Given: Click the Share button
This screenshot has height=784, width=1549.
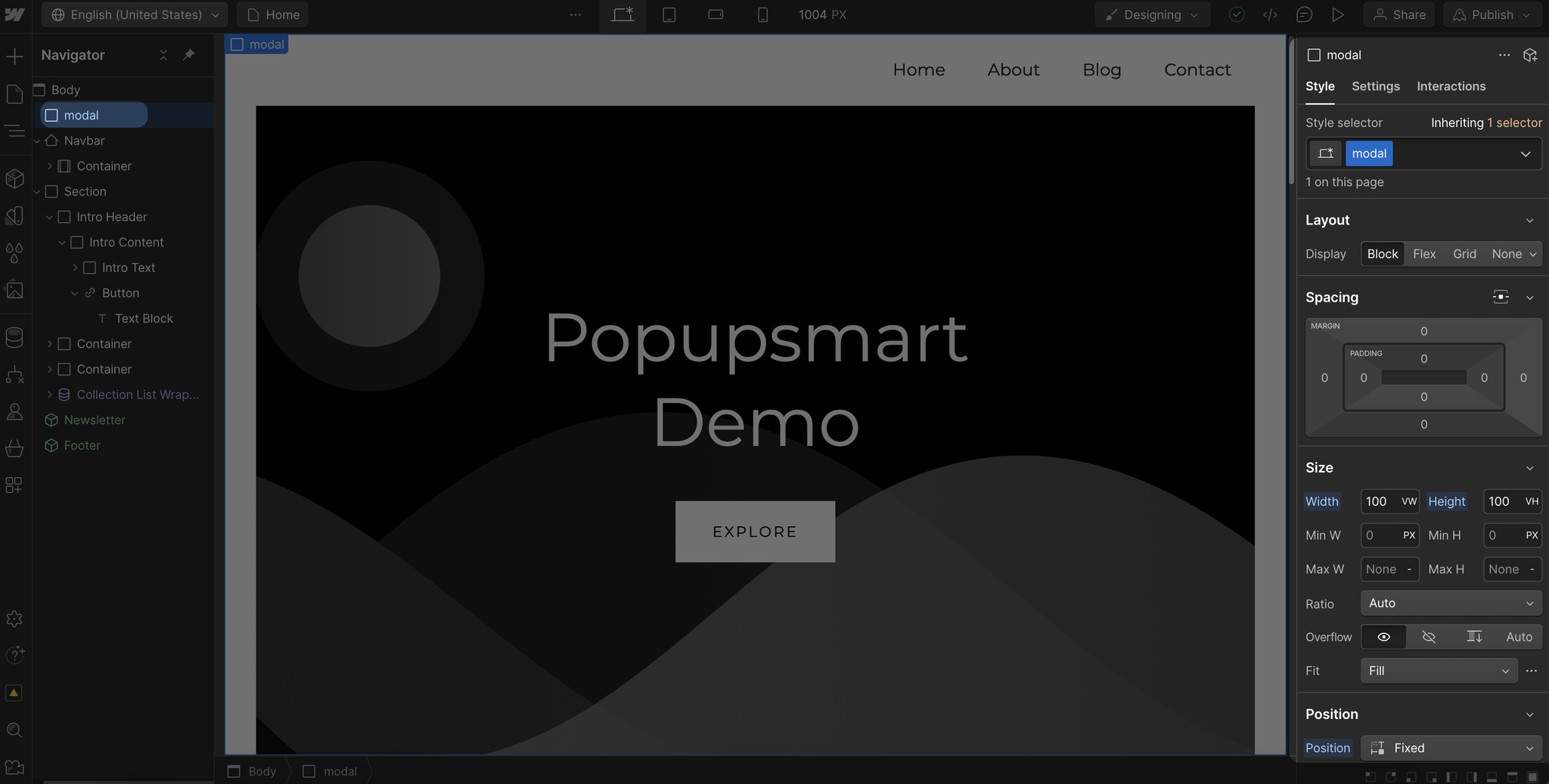Looking at the screenshot, I should click(x=1398, y=14).
